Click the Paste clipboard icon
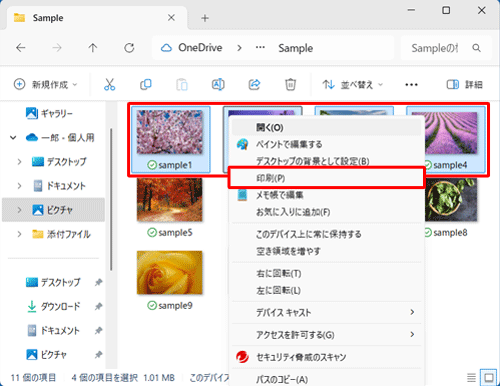Viewport: 500px width, 386px height. coord(182,84)
